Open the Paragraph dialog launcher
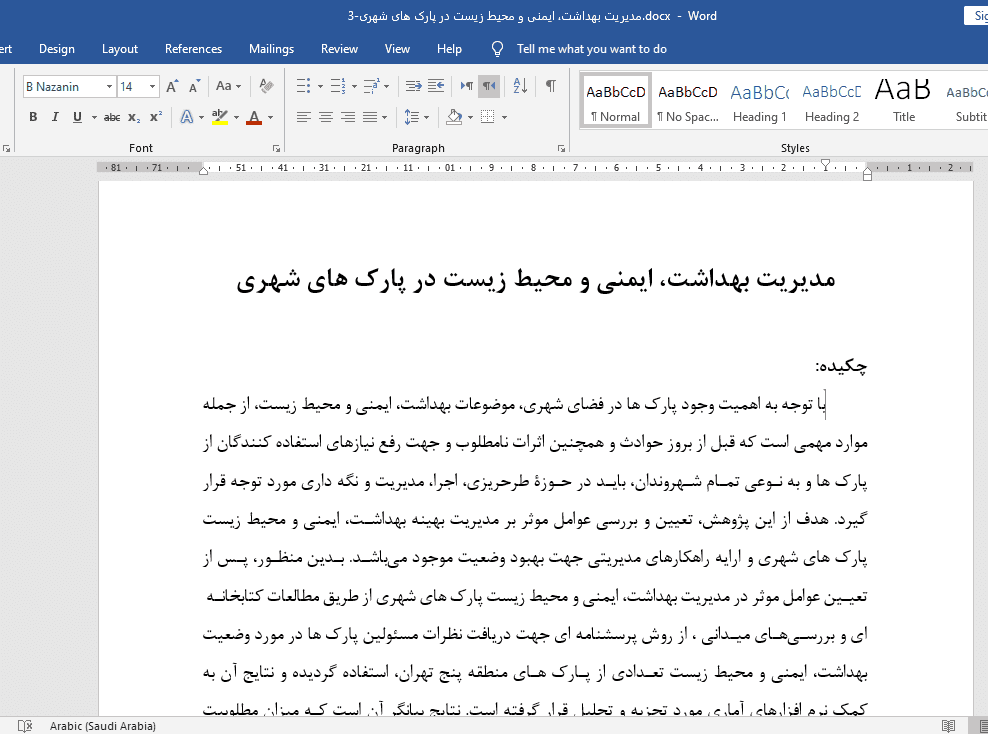Screen dimensions: 988x734 (561, 149)
